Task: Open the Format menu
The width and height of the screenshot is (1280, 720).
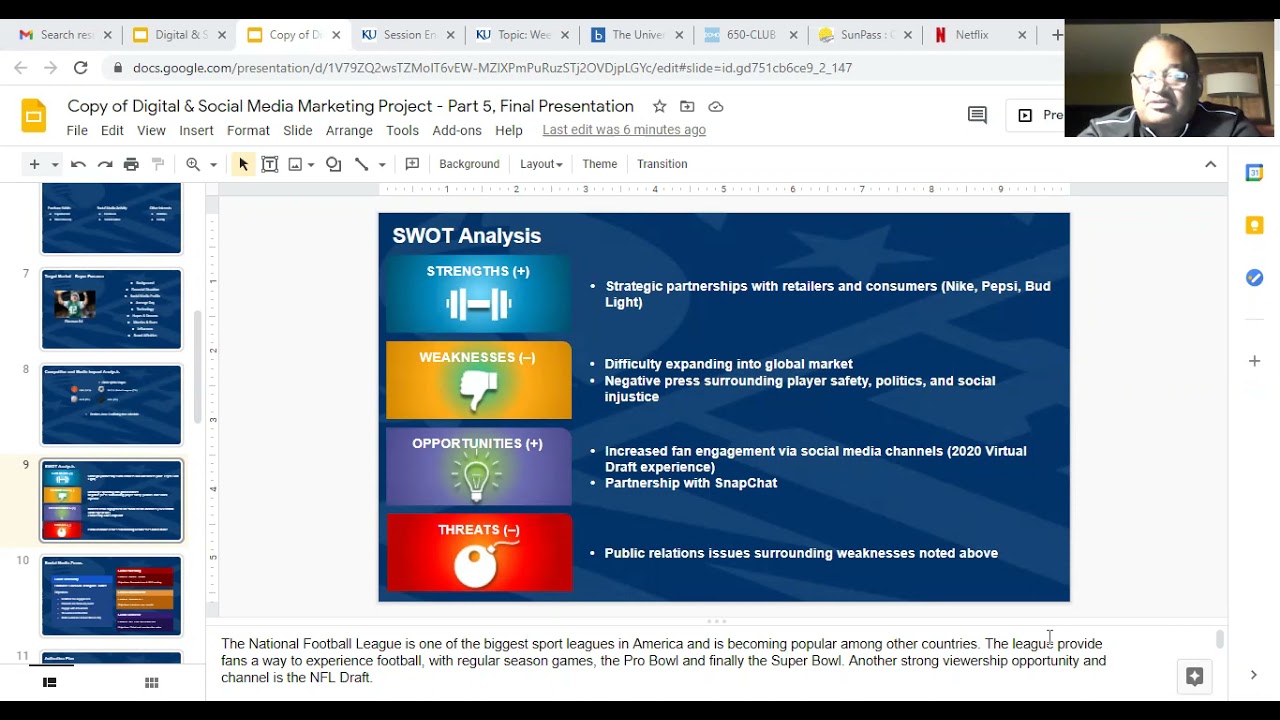Action: 248,130
